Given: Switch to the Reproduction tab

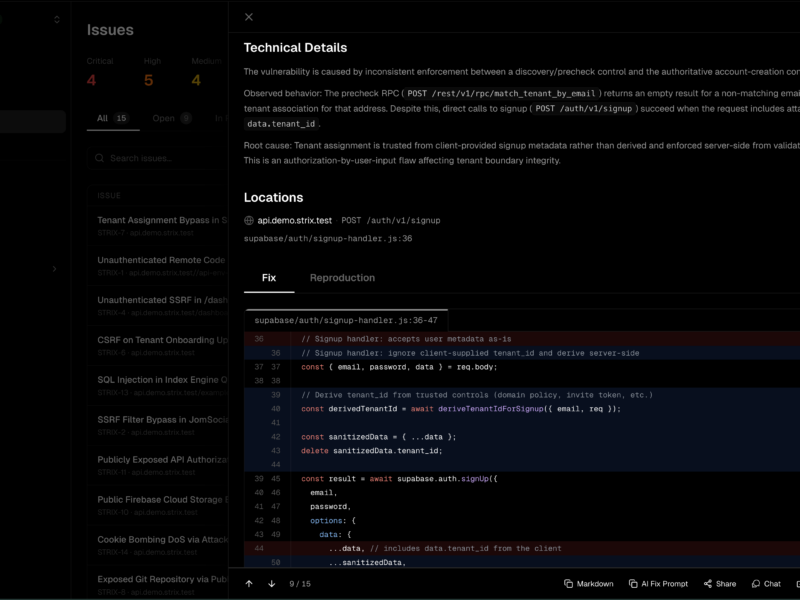Looking at the screenshot, I should (342, 278).
